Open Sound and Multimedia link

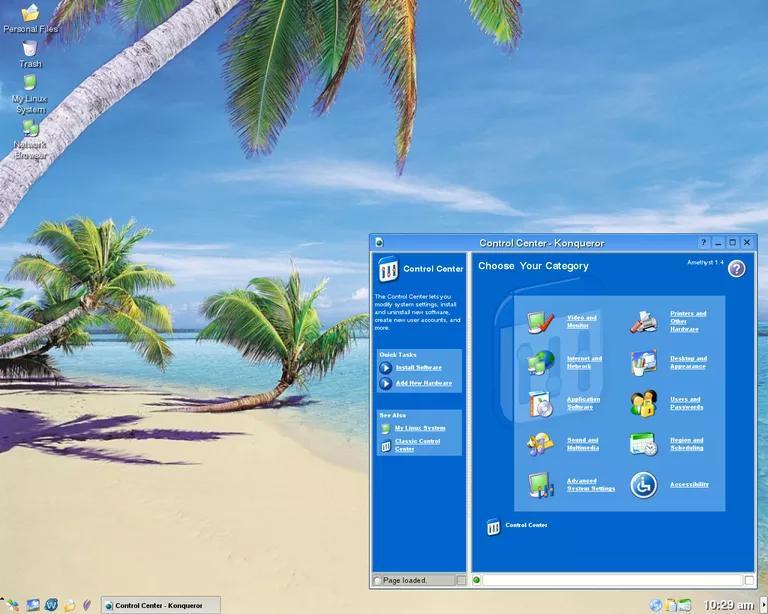583,444
